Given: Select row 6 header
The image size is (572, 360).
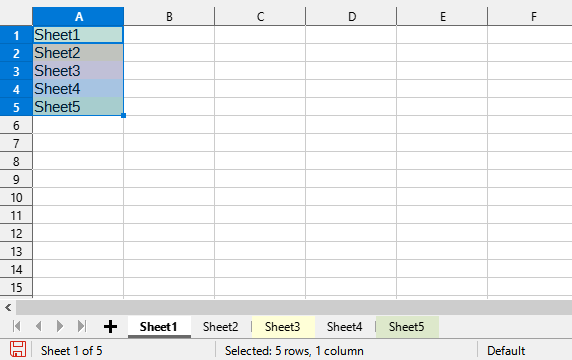Looking at the screenshot, I should tap(16, 125).
